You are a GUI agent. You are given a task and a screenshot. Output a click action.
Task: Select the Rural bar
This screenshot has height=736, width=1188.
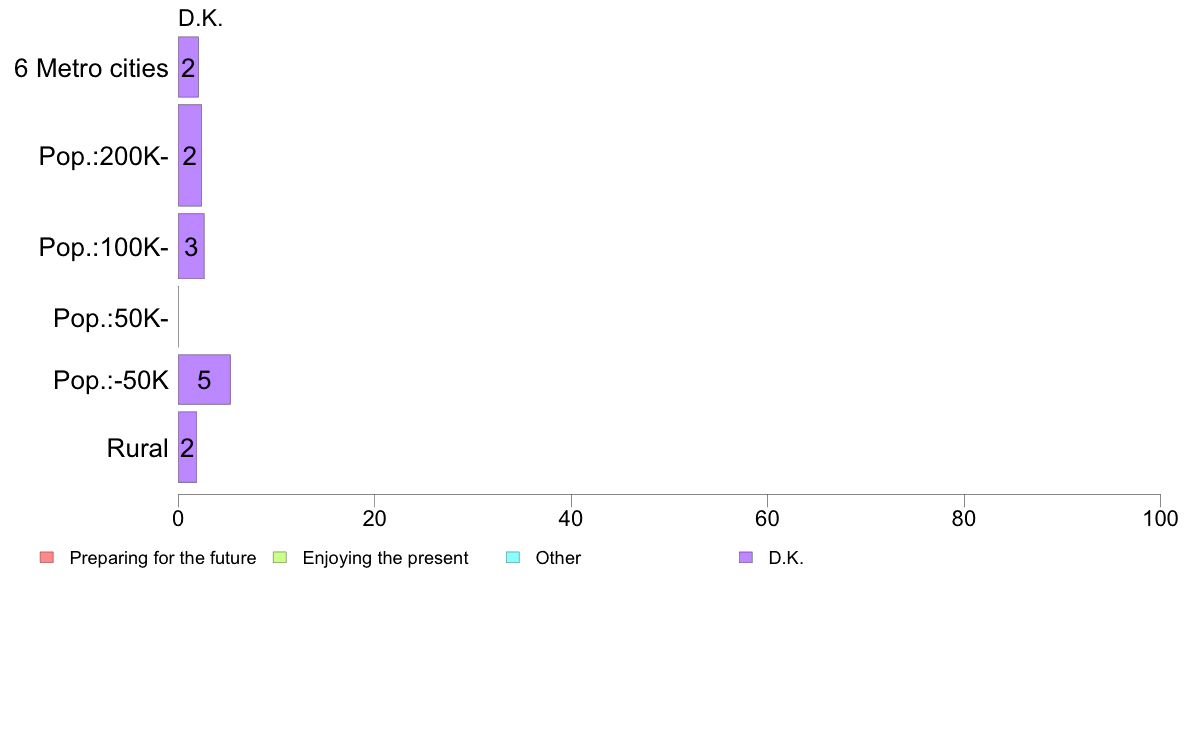187,447
